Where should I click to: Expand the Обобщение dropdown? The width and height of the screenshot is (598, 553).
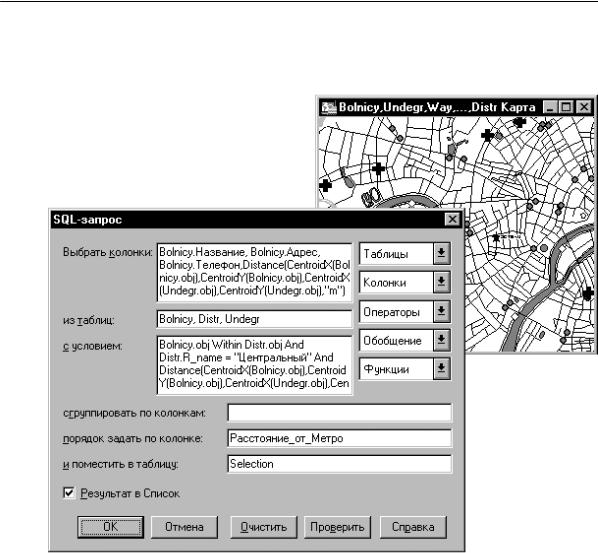(405, 340)
